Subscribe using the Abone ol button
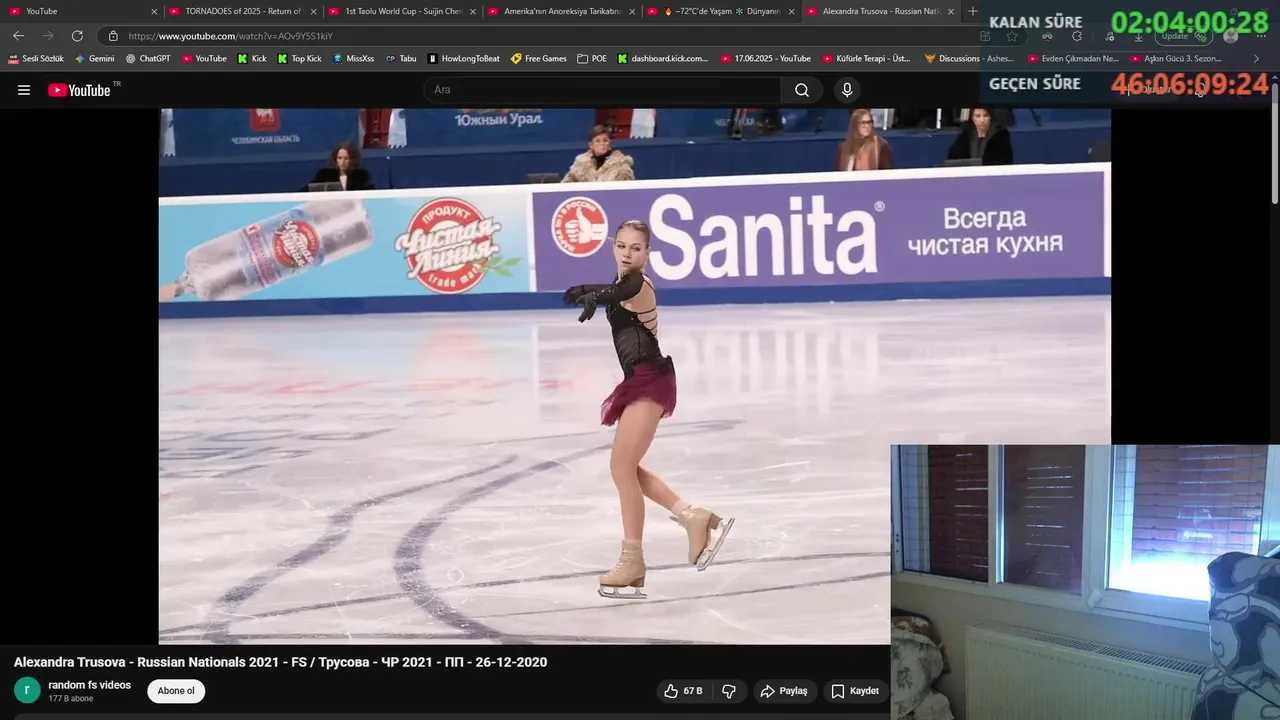 pyautogui.click(x=176, y=691)
